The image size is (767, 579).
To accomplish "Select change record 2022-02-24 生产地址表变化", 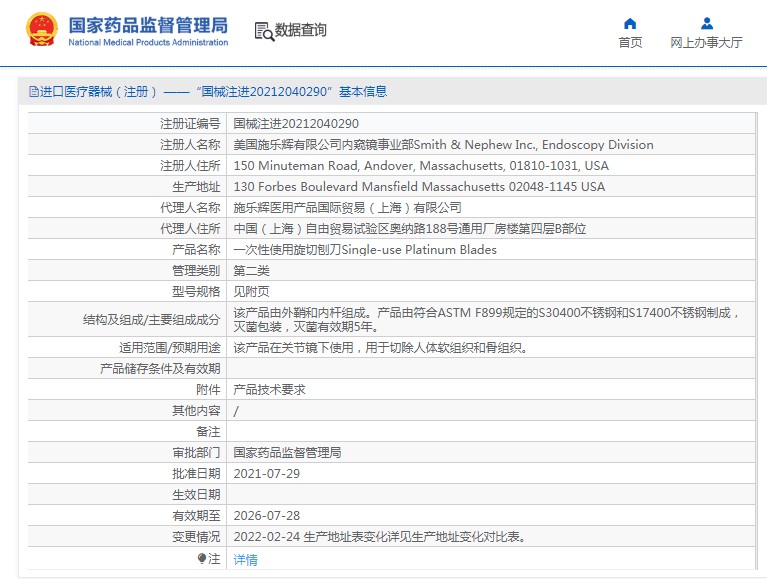I will coord(380,537).
